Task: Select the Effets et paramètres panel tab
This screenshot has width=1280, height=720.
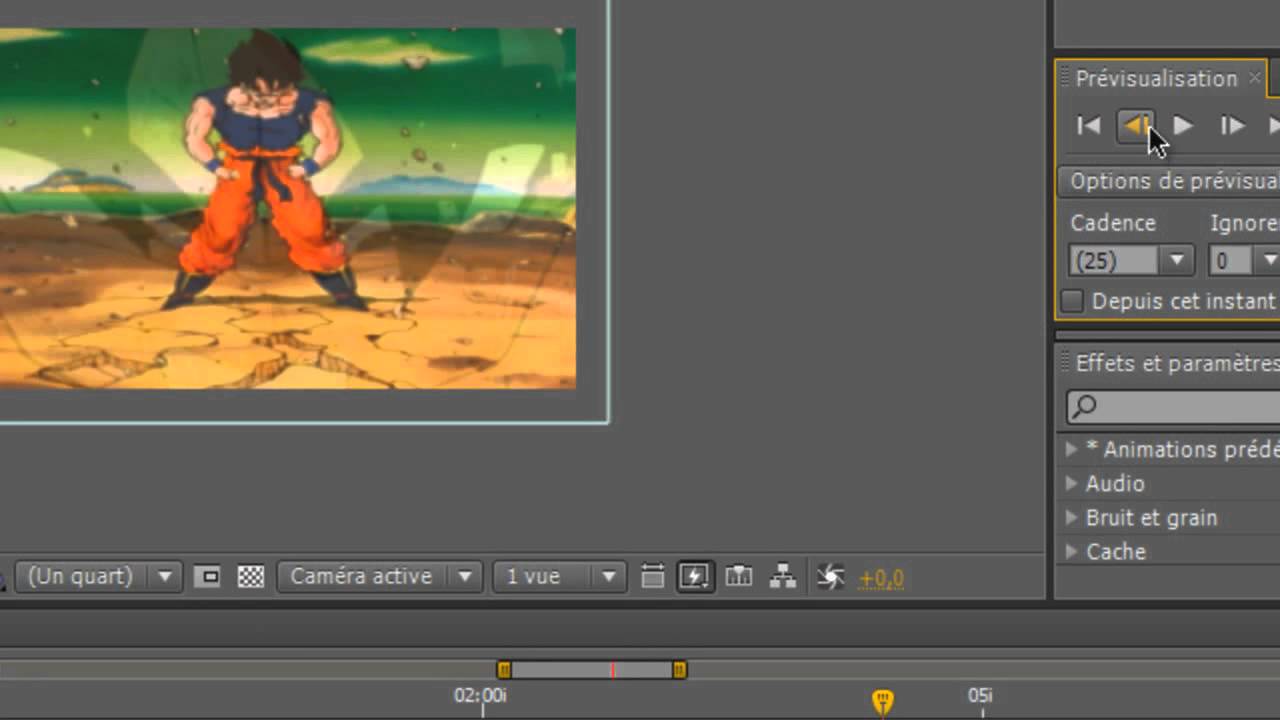Action: pos(1177,363)
